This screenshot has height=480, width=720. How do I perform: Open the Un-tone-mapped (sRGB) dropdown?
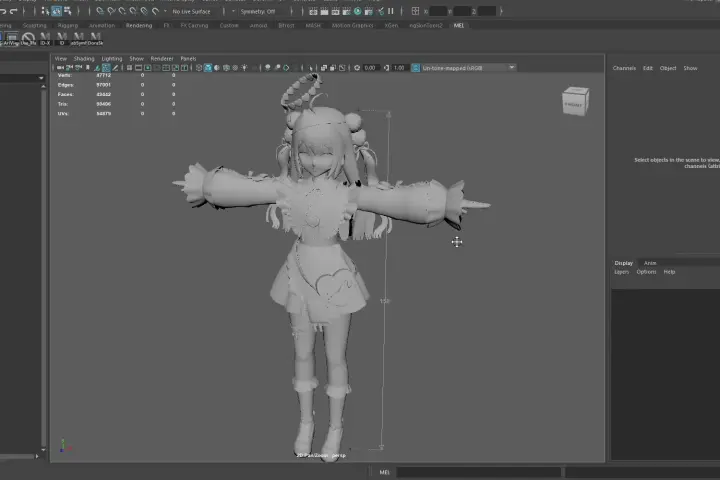[468, 68]
